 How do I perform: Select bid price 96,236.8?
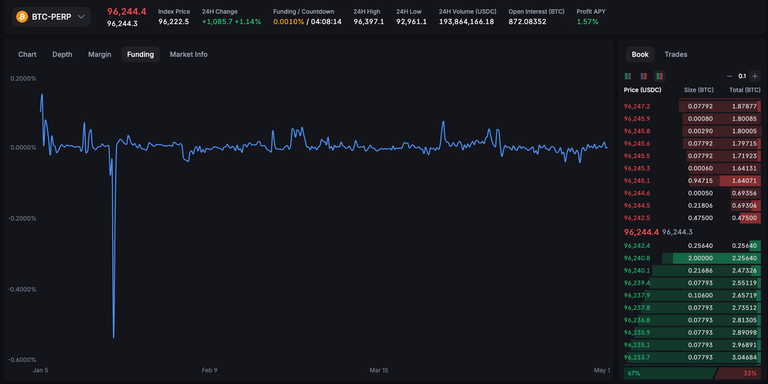click(637, 320)
